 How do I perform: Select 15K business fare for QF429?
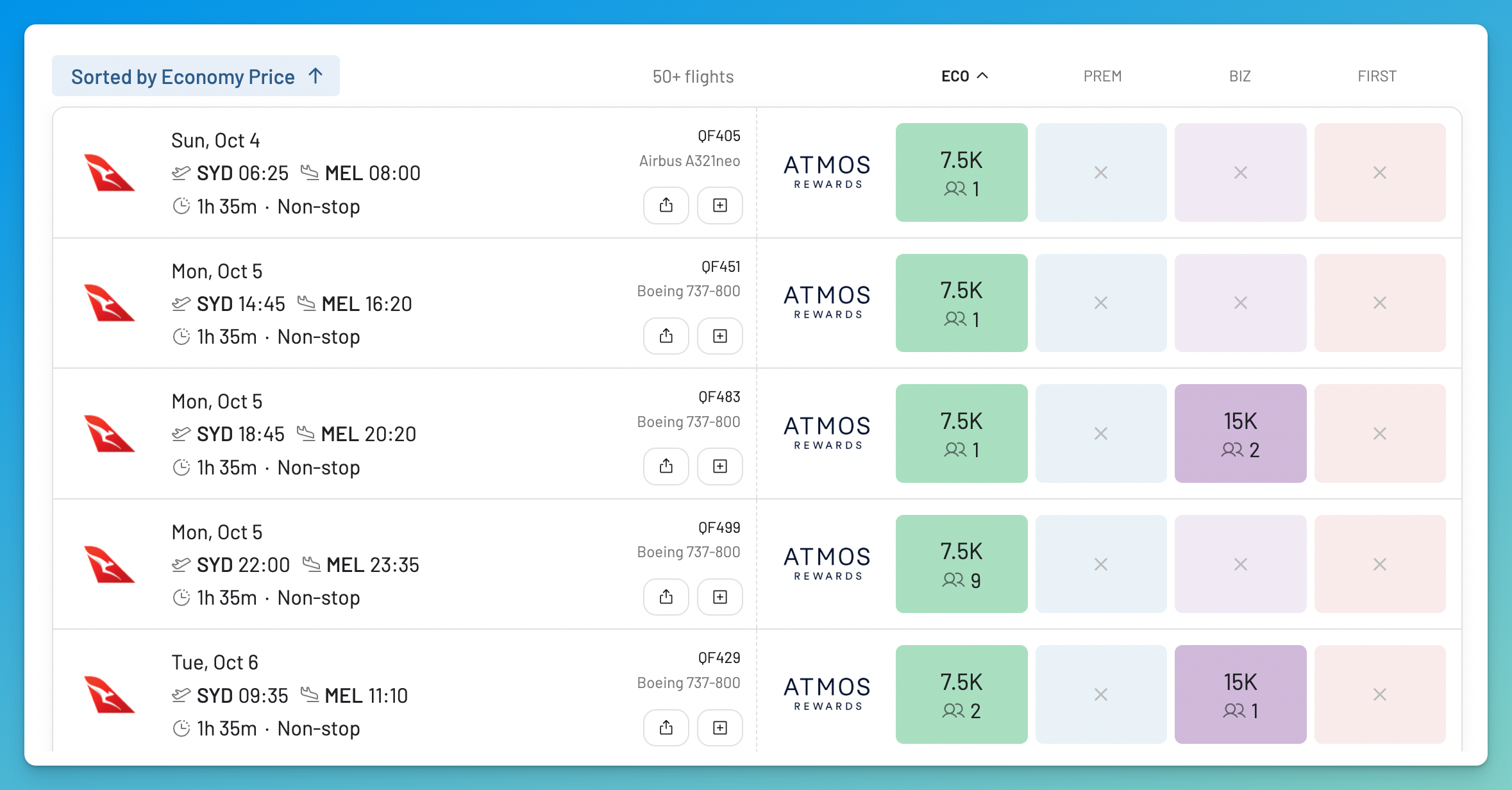point(1240,694)
